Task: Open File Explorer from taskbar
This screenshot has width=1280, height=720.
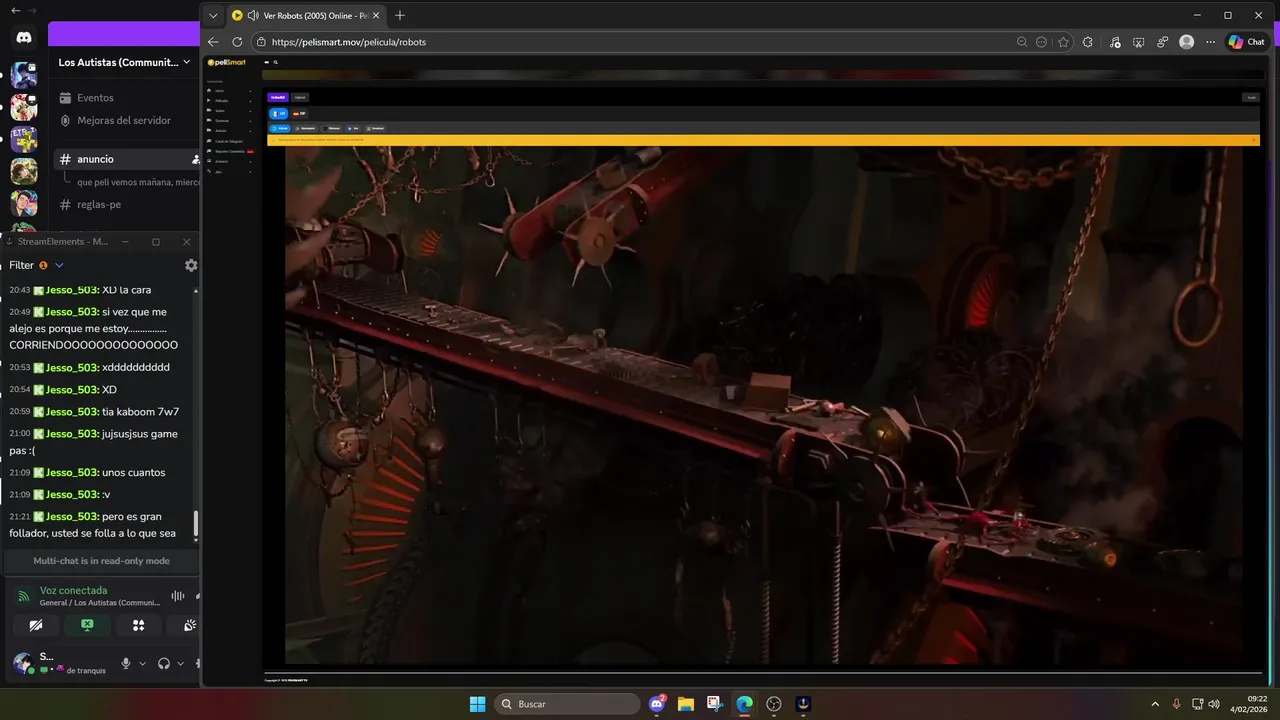Action: click(x=686, y=704)
